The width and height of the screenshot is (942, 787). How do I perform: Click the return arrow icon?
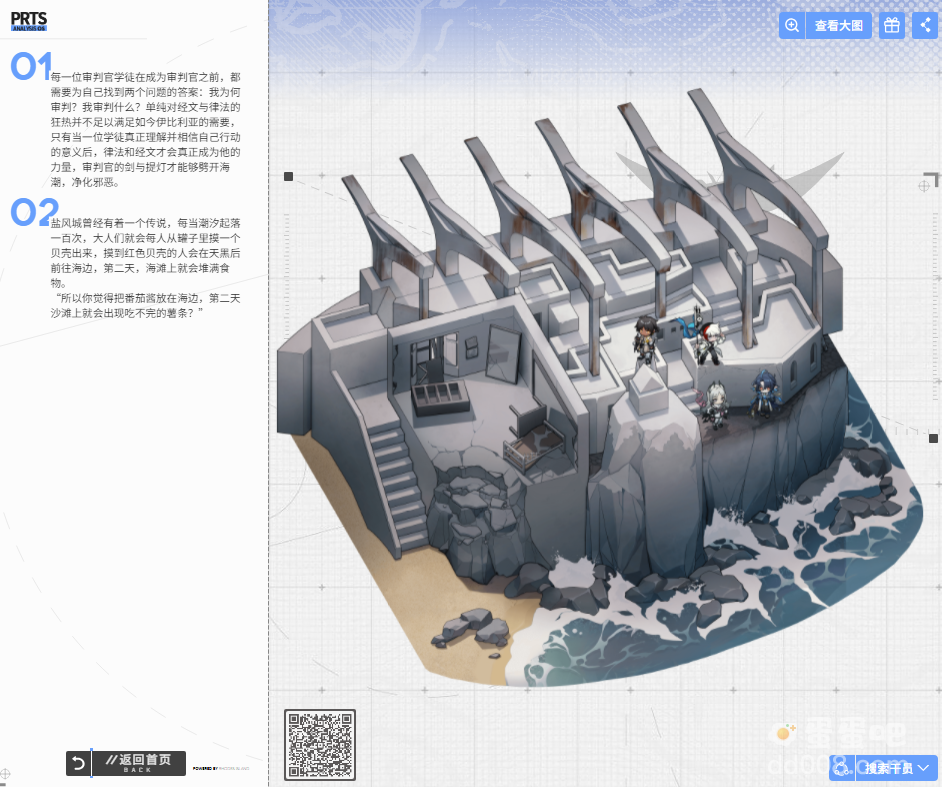pyautogui.click(x=79, y=764)
